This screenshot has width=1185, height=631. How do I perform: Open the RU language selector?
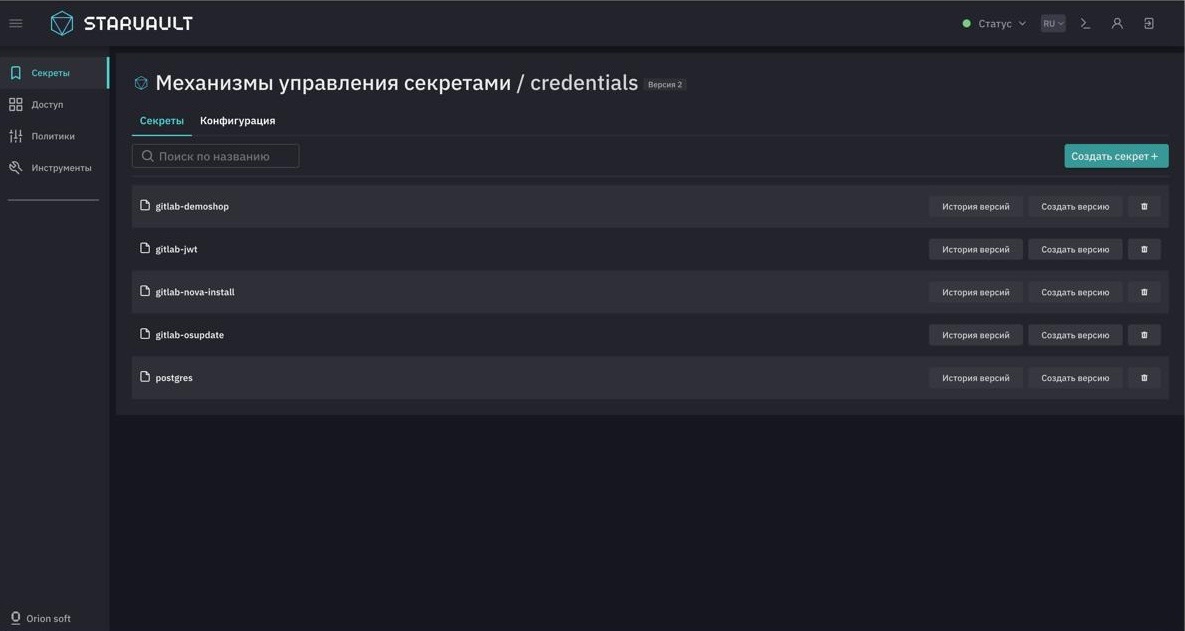coord(1053,23)
